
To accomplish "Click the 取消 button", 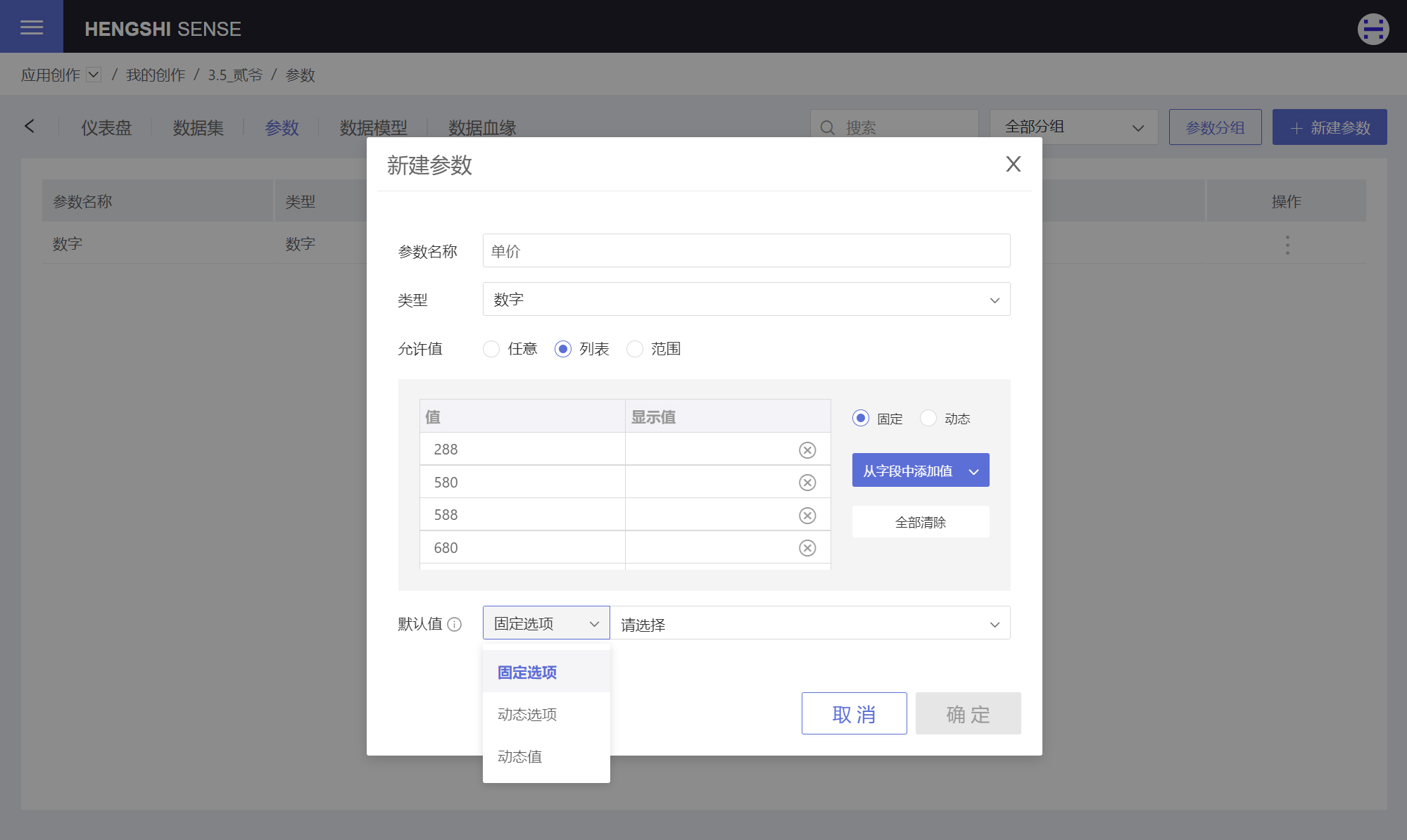I will (x=854, y=713).
